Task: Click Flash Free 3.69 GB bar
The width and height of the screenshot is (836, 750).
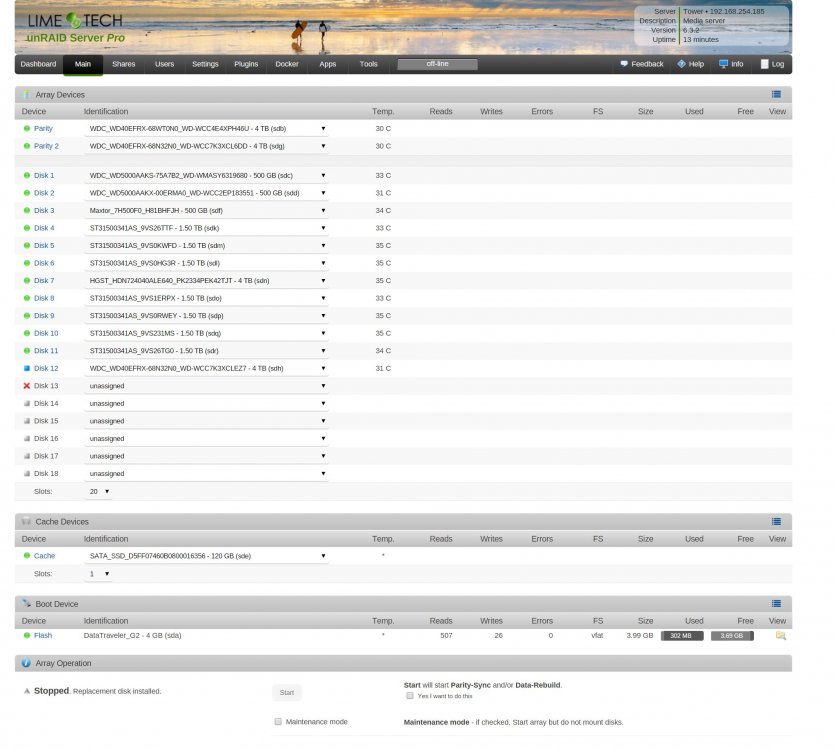Action: coord(732,635)
